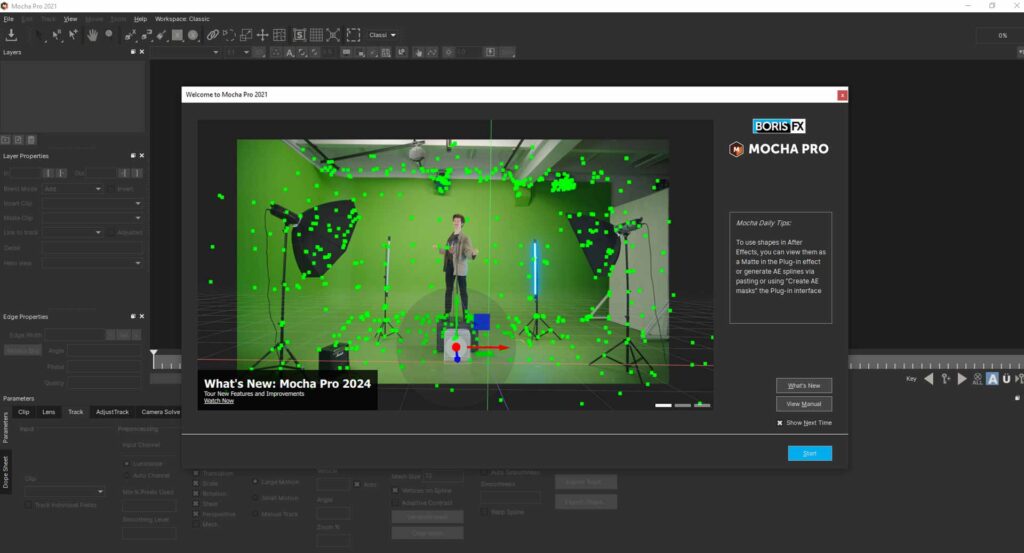The height and width of the screenshot is (553, 1024).
Task: Enable Track Individual Fields checkbox
Action: click(28, 505)
